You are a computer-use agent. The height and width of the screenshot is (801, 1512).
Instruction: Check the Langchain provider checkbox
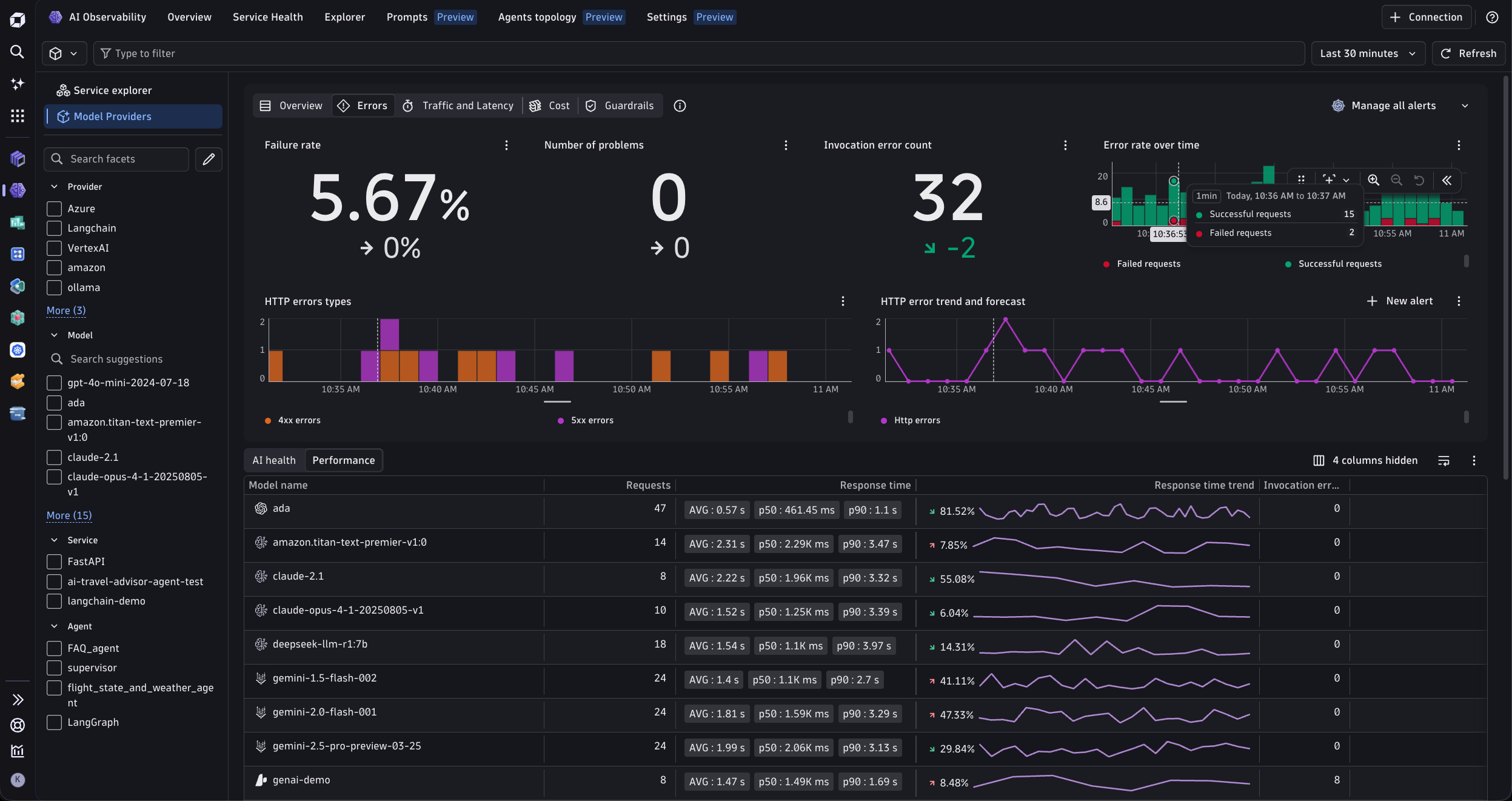[54, 228]
